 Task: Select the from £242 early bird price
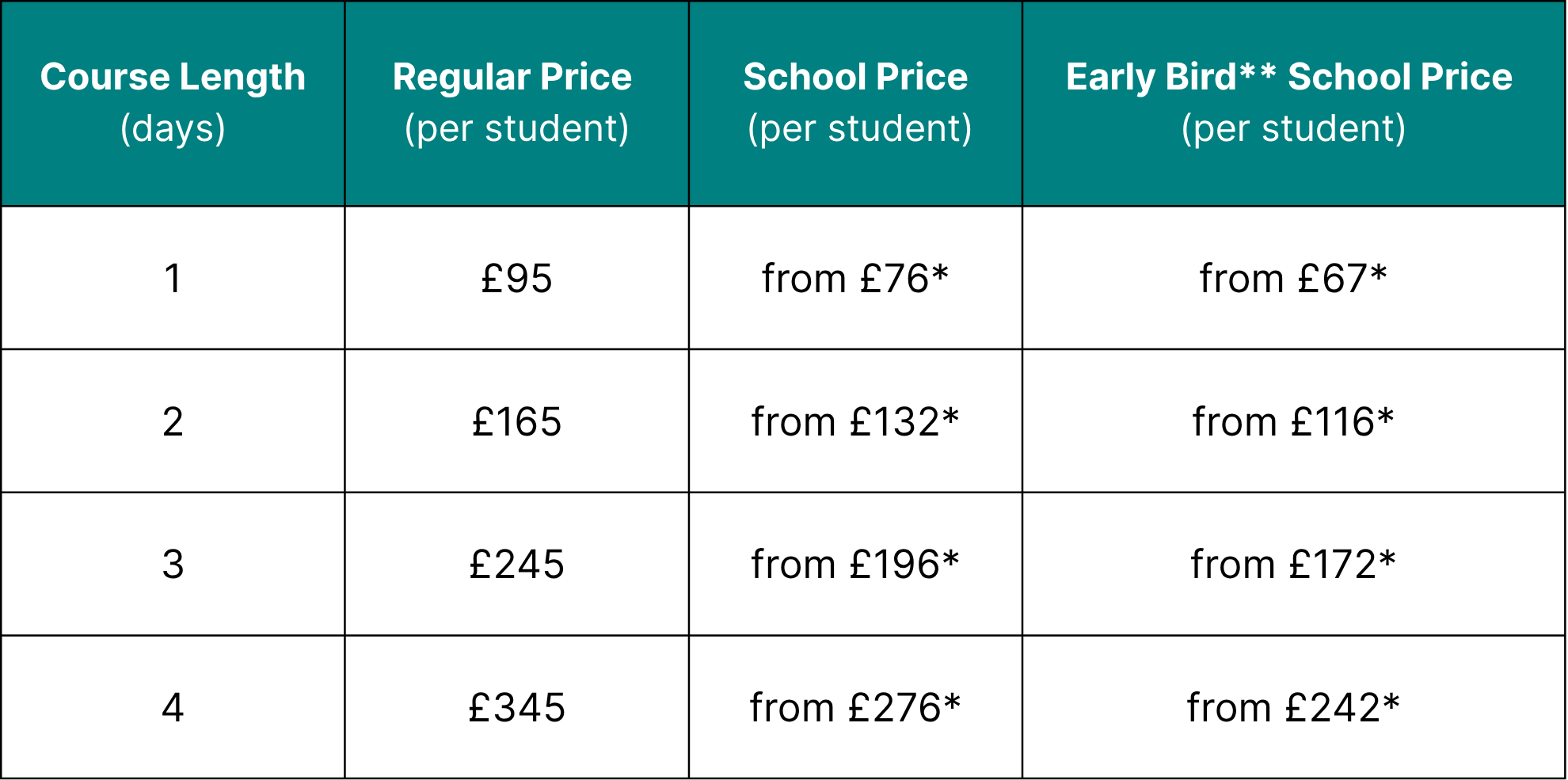(1292, 707)
